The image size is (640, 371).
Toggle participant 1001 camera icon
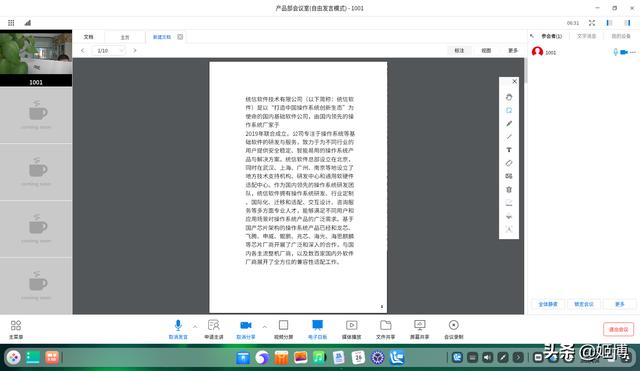tap(624, 52)
